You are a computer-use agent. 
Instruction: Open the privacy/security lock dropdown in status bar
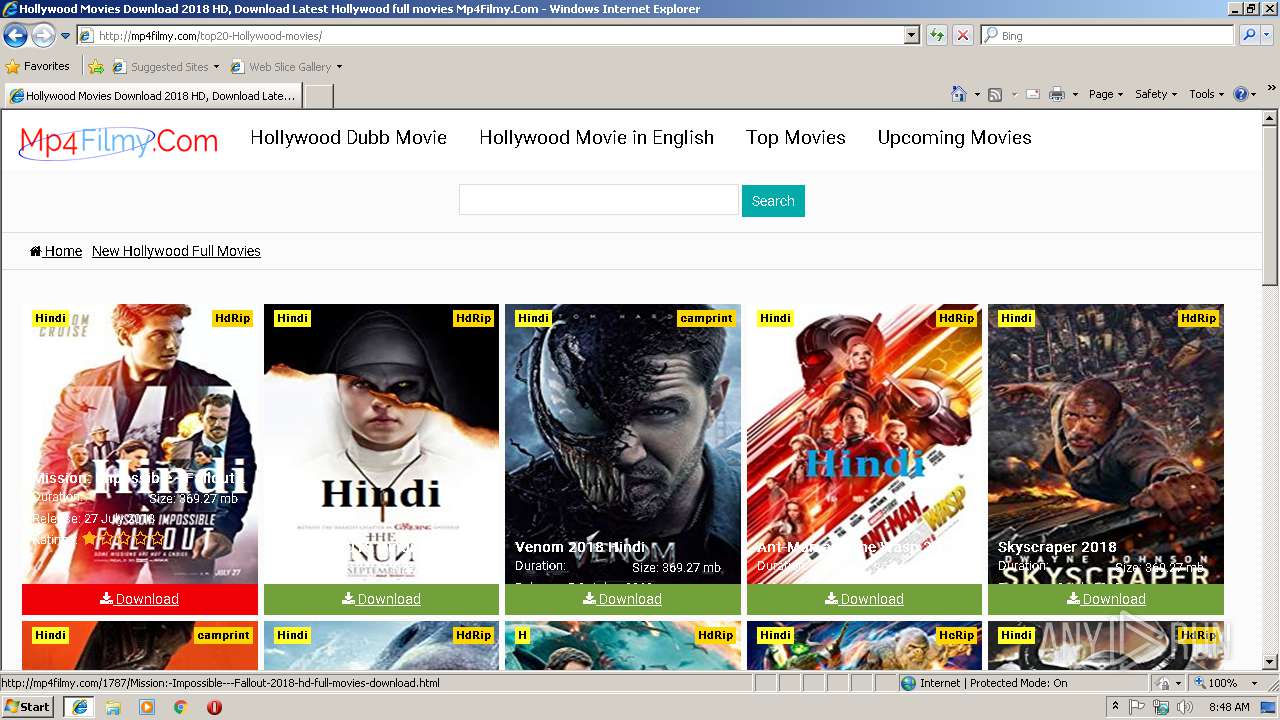(x=1168, y=683)
